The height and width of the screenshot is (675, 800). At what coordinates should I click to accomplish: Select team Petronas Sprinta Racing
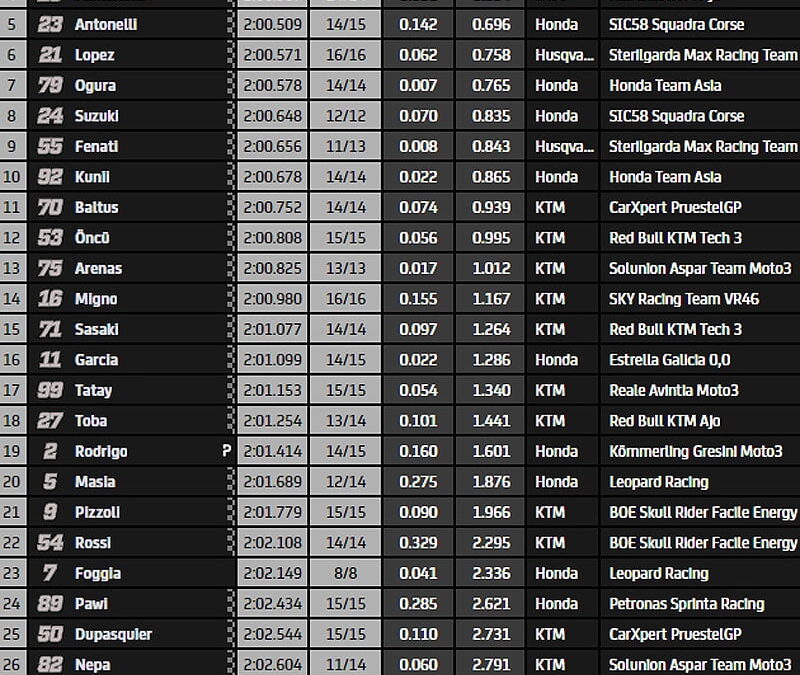coord(686,604)
